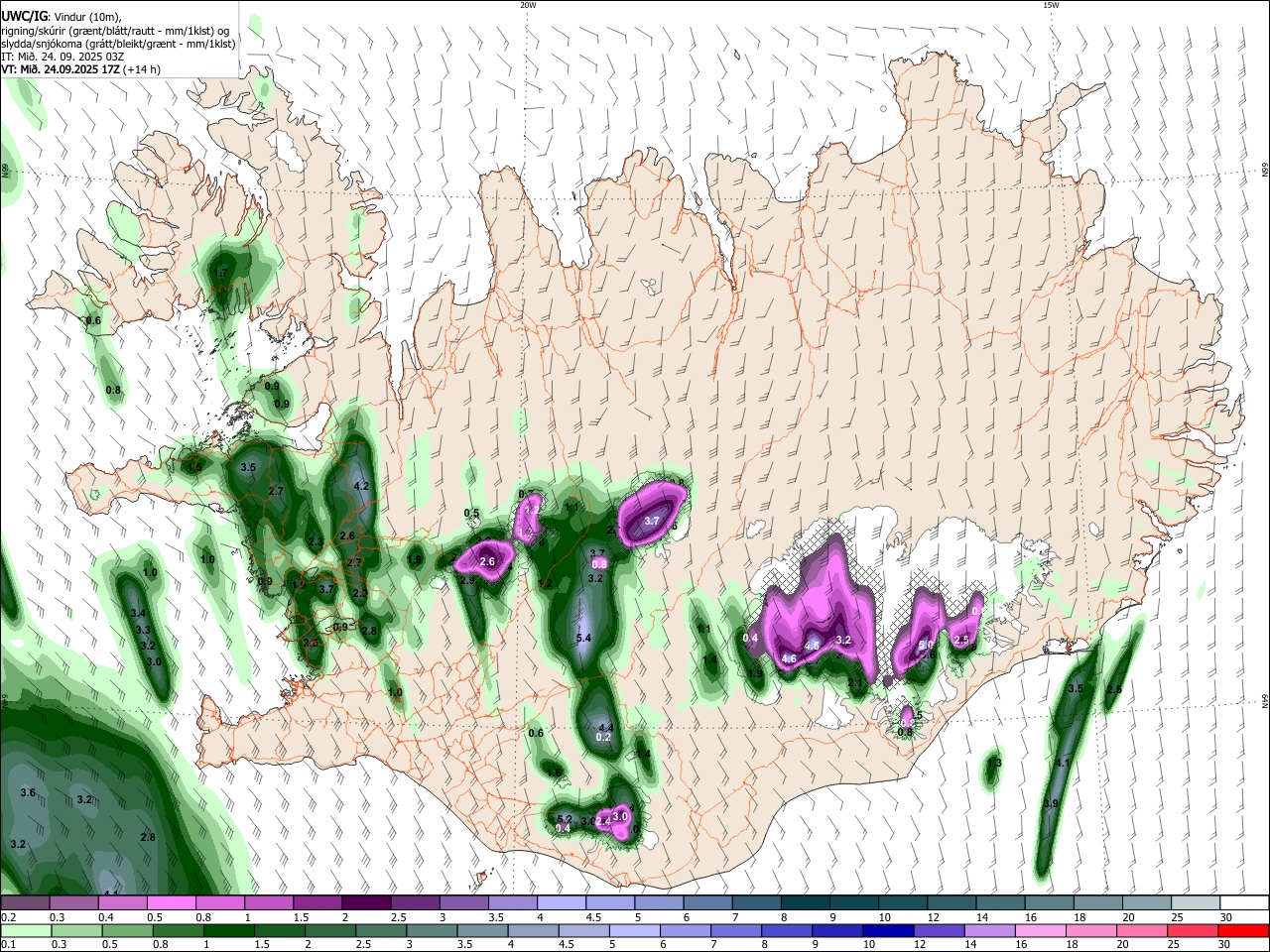Image resolution: width=1270 pixels, height=952 pixels.
Task: Click the 4.2 precipitation value in west Iceland
Action: (x=361, y=486)
